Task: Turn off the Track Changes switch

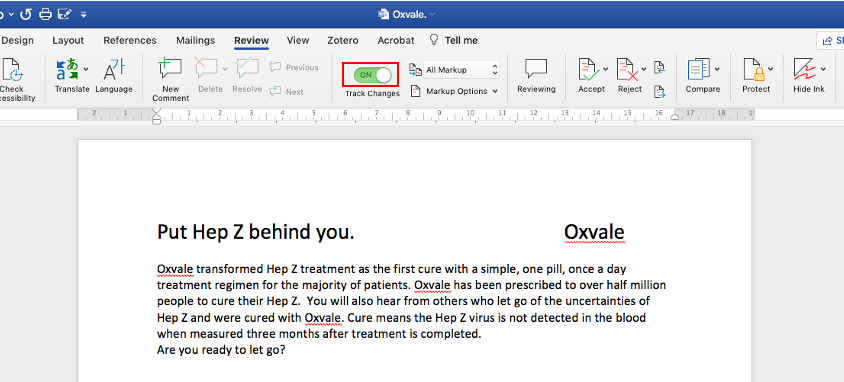Action: click(372, 75)
